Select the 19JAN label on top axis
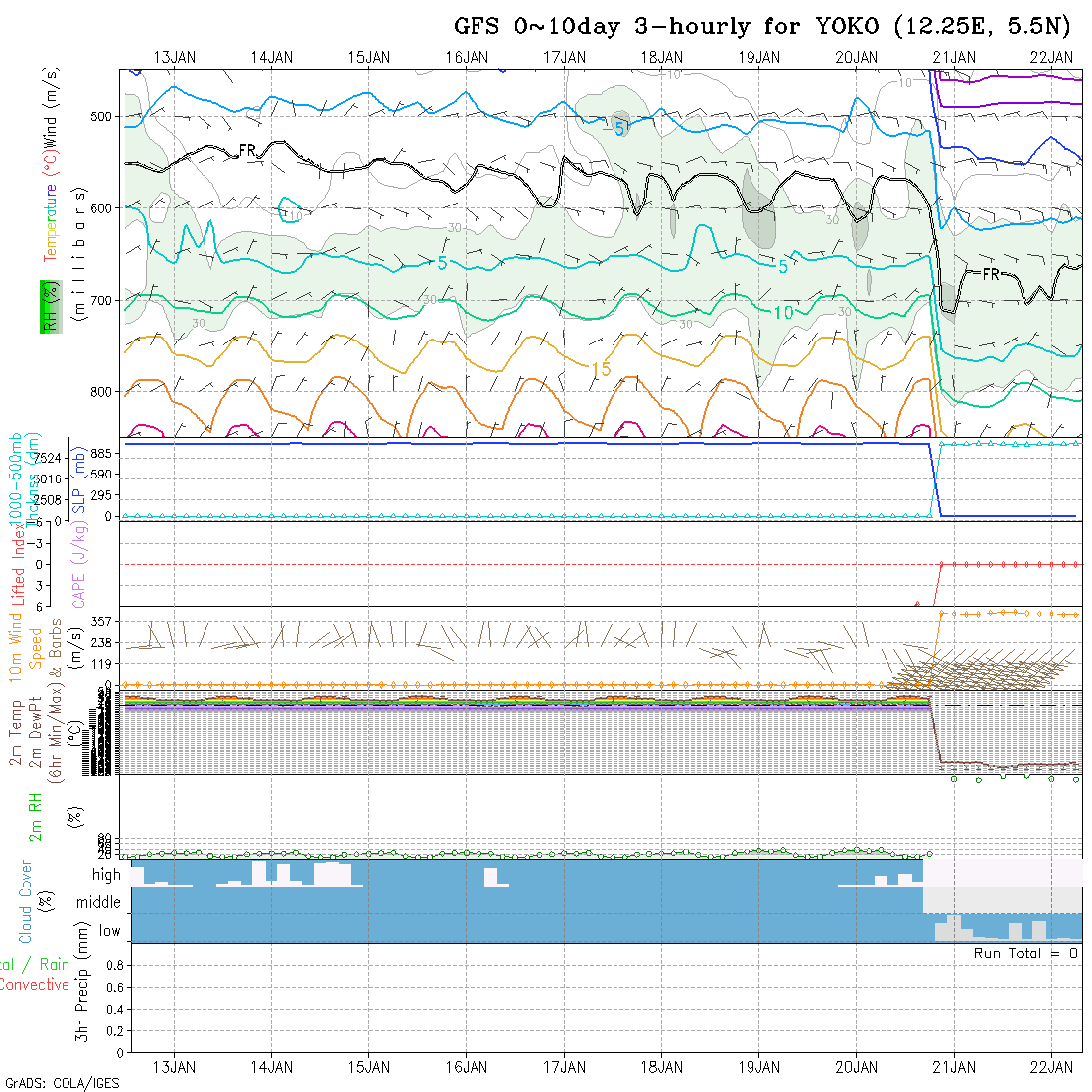Viewport: 1092px width, 1092px height. pyautogui.click(x=759, y=58)
